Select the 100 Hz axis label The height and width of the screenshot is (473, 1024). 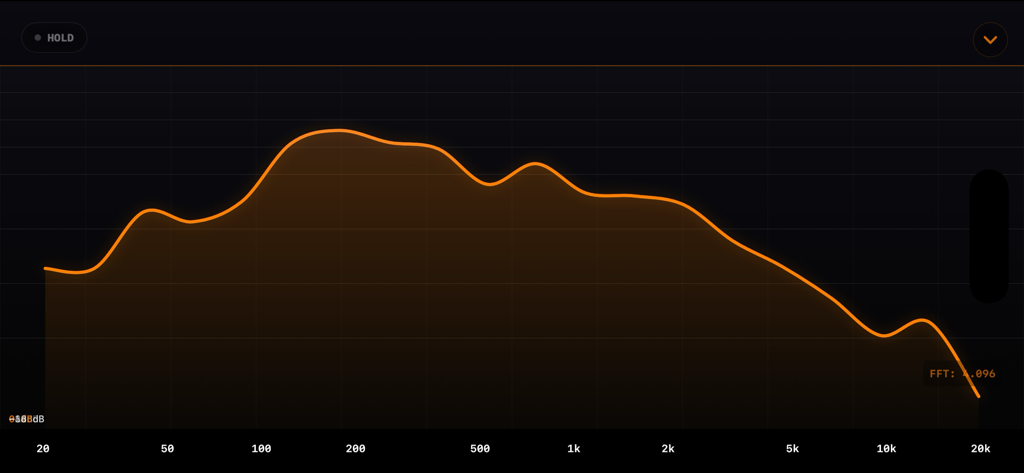click(x=261, y=449)
